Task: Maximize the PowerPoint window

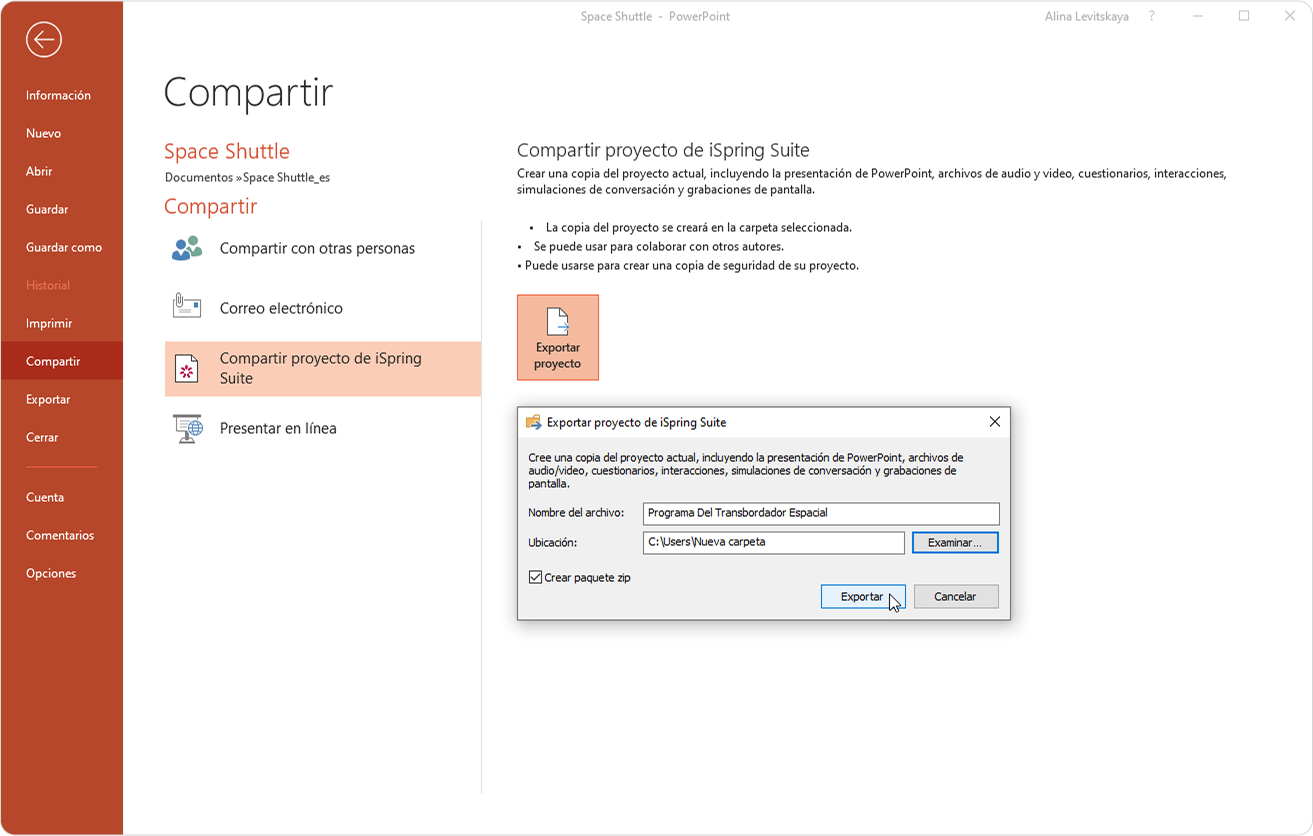Action: tap(1244, 16)
